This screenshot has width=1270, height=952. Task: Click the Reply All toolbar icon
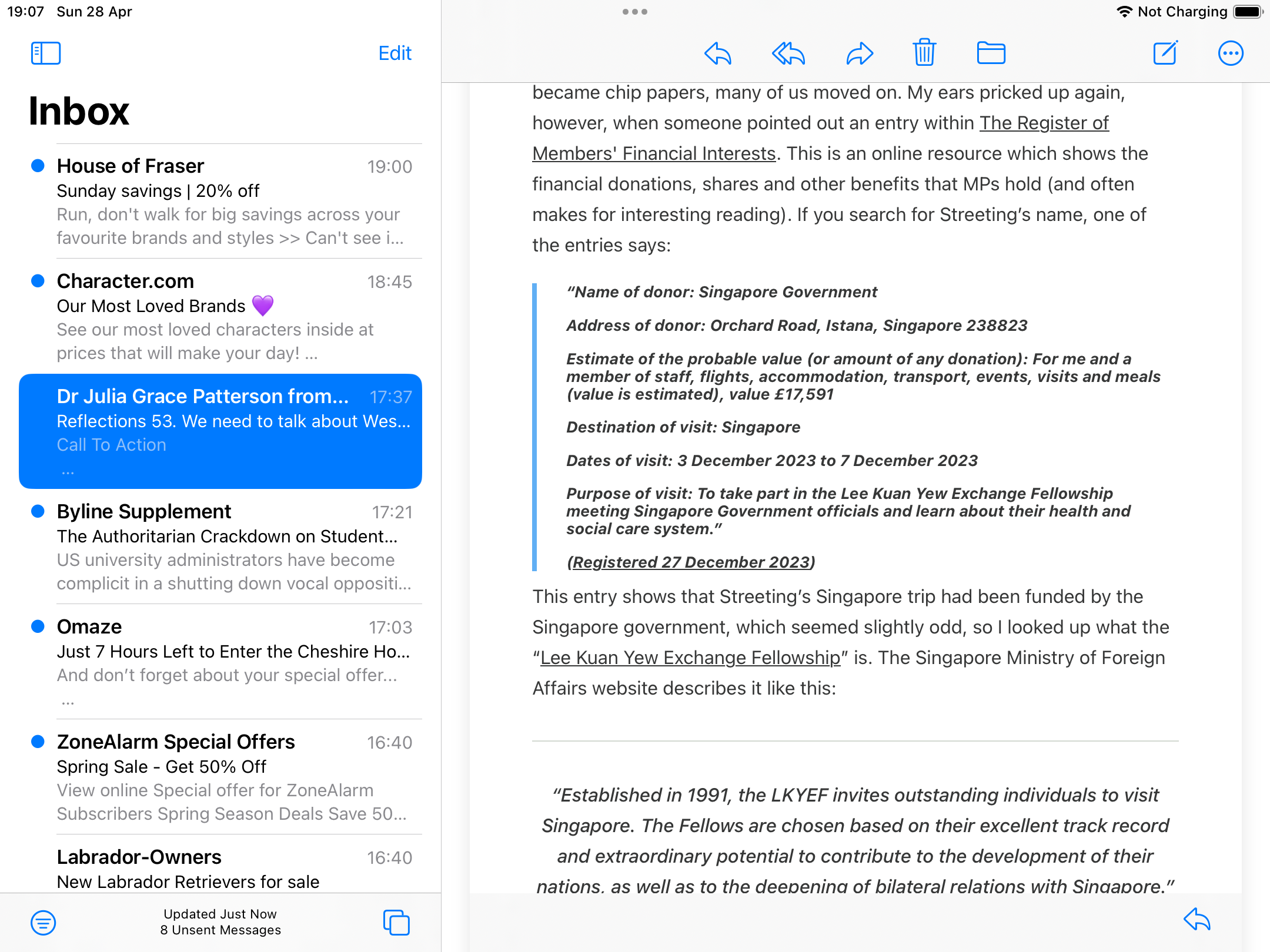click(788, 53)
